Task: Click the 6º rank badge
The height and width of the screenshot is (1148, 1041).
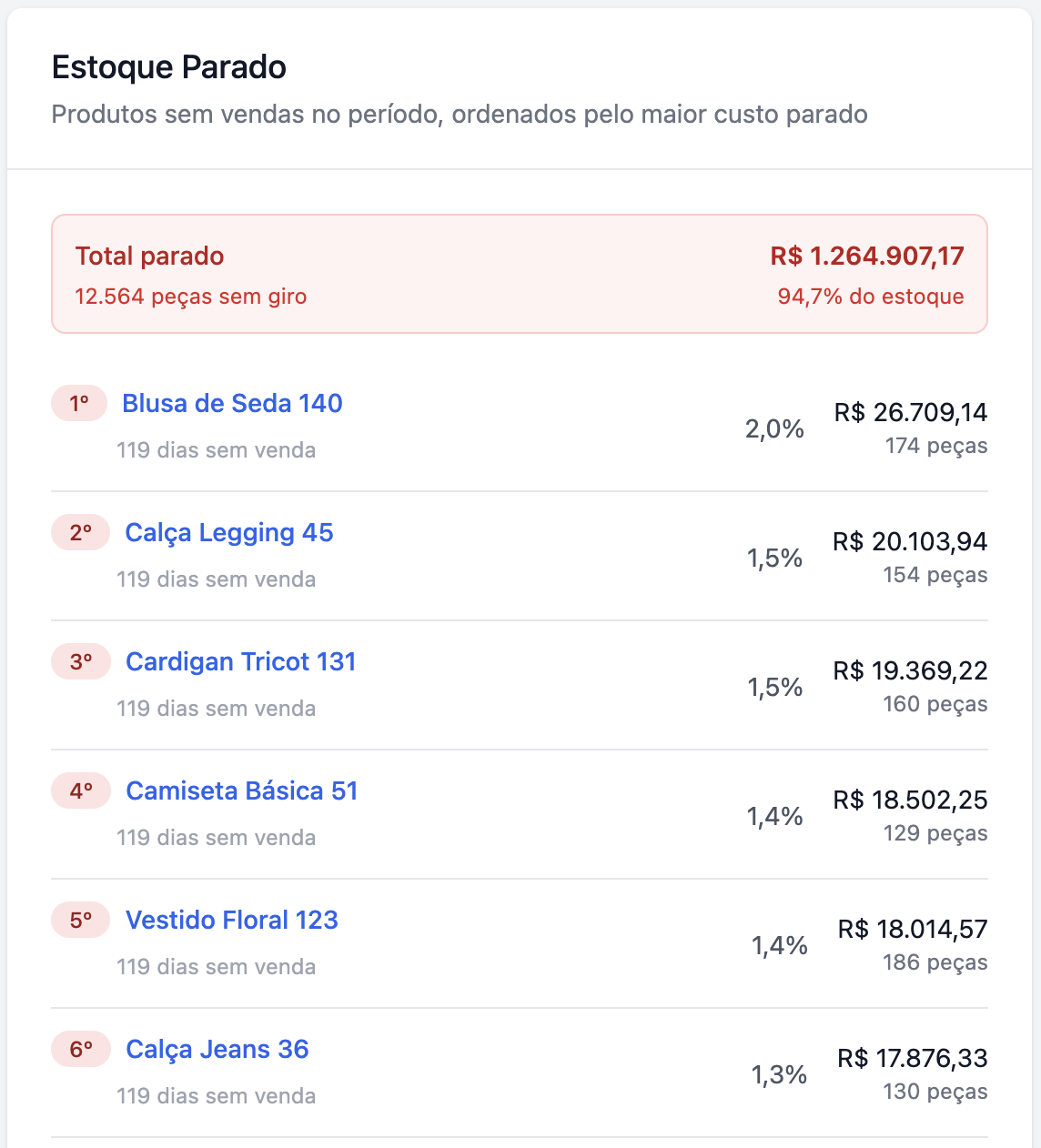Action: click(x=81, y=1049)
